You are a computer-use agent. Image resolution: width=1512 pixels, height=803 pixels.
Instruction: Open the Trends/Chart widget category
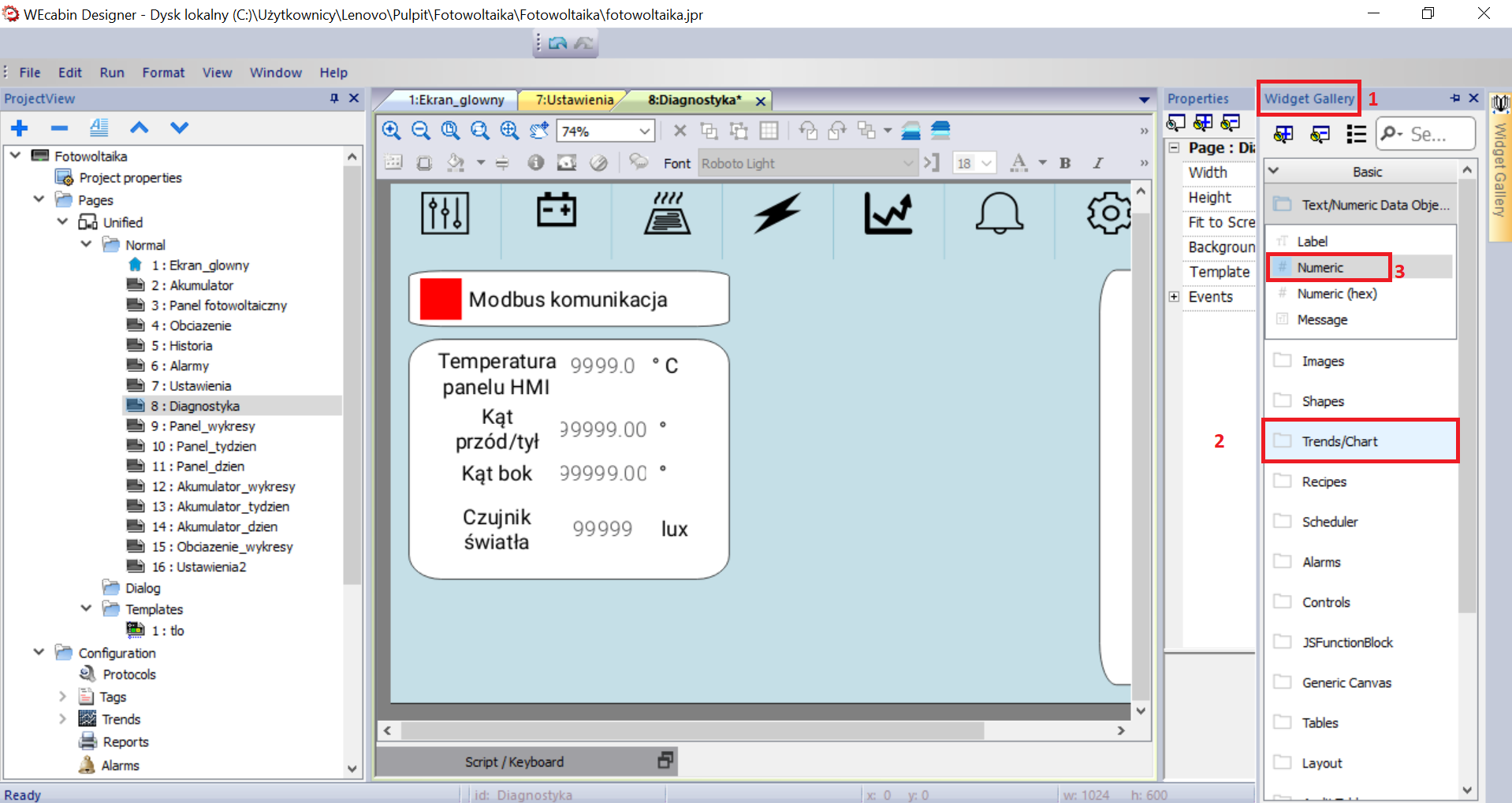coord(1361,441)
